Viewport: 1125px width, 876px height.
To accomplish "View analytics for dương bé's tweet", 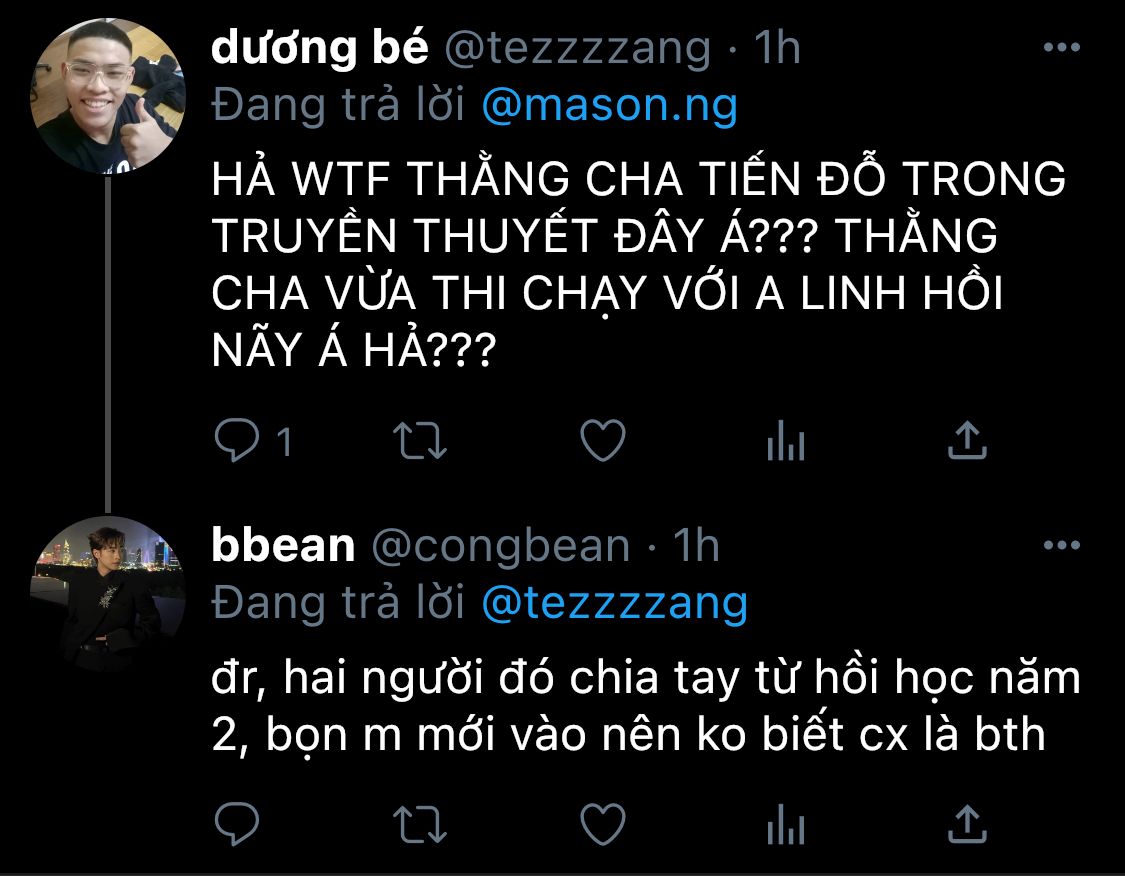I will pos(786,440).
